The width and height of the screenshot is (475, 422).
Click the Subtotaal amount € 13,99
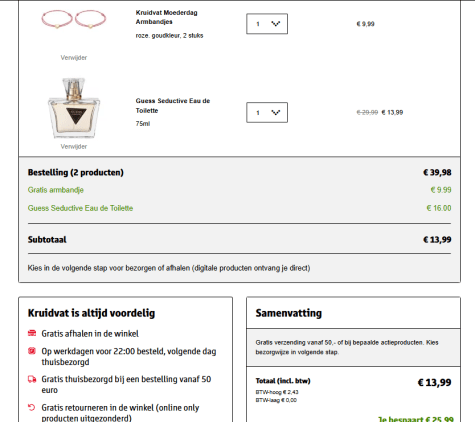437,240
